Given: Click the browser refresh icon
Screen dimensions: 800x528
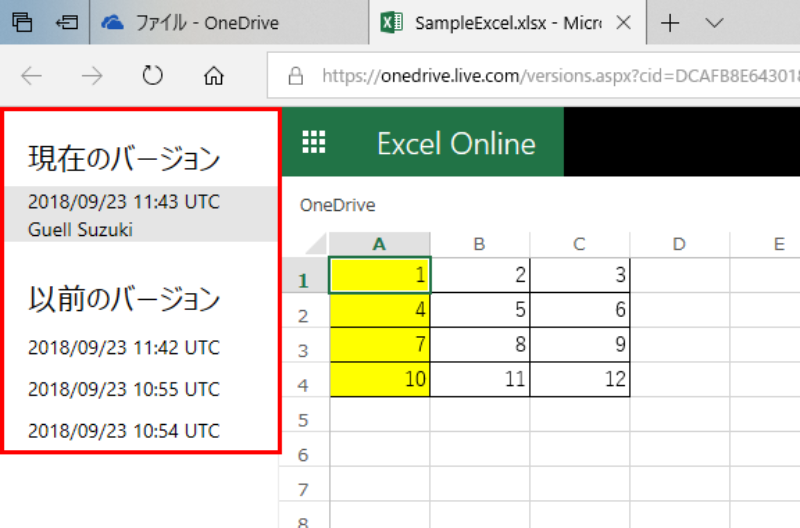Looking at the screenshot, I should coord(152,76).
